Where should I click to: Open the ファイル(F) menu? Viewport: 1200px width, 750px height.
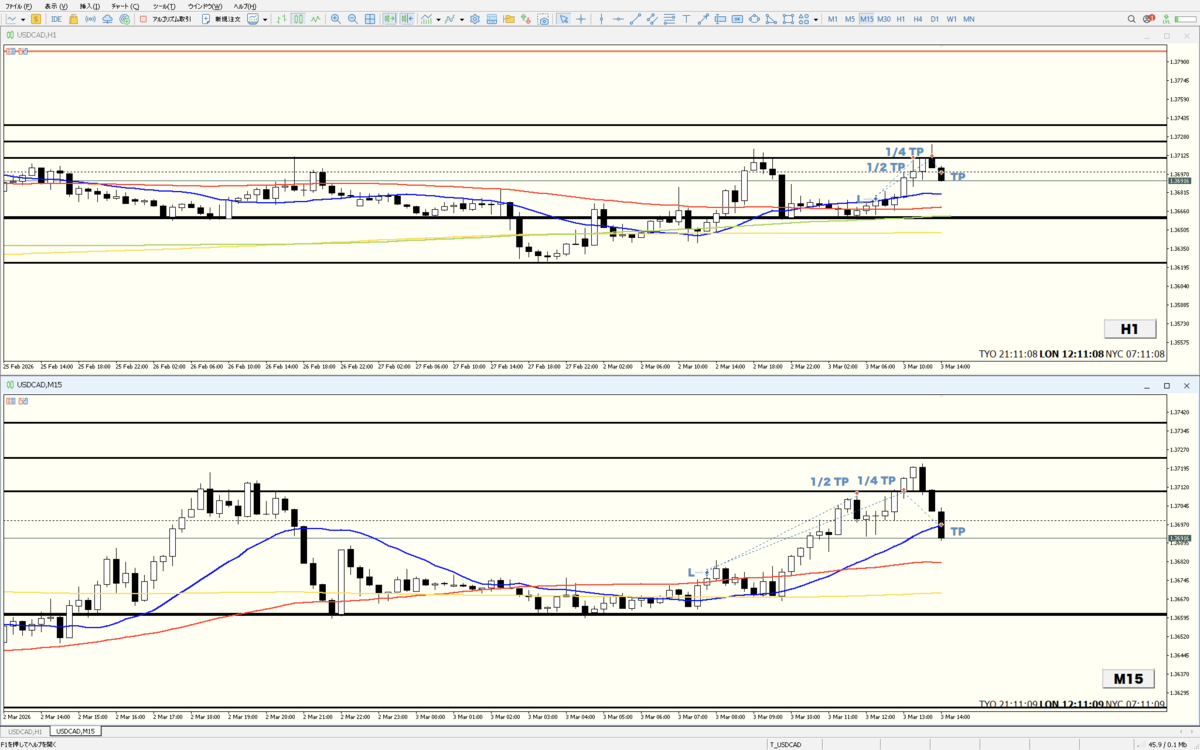(19, 6)
